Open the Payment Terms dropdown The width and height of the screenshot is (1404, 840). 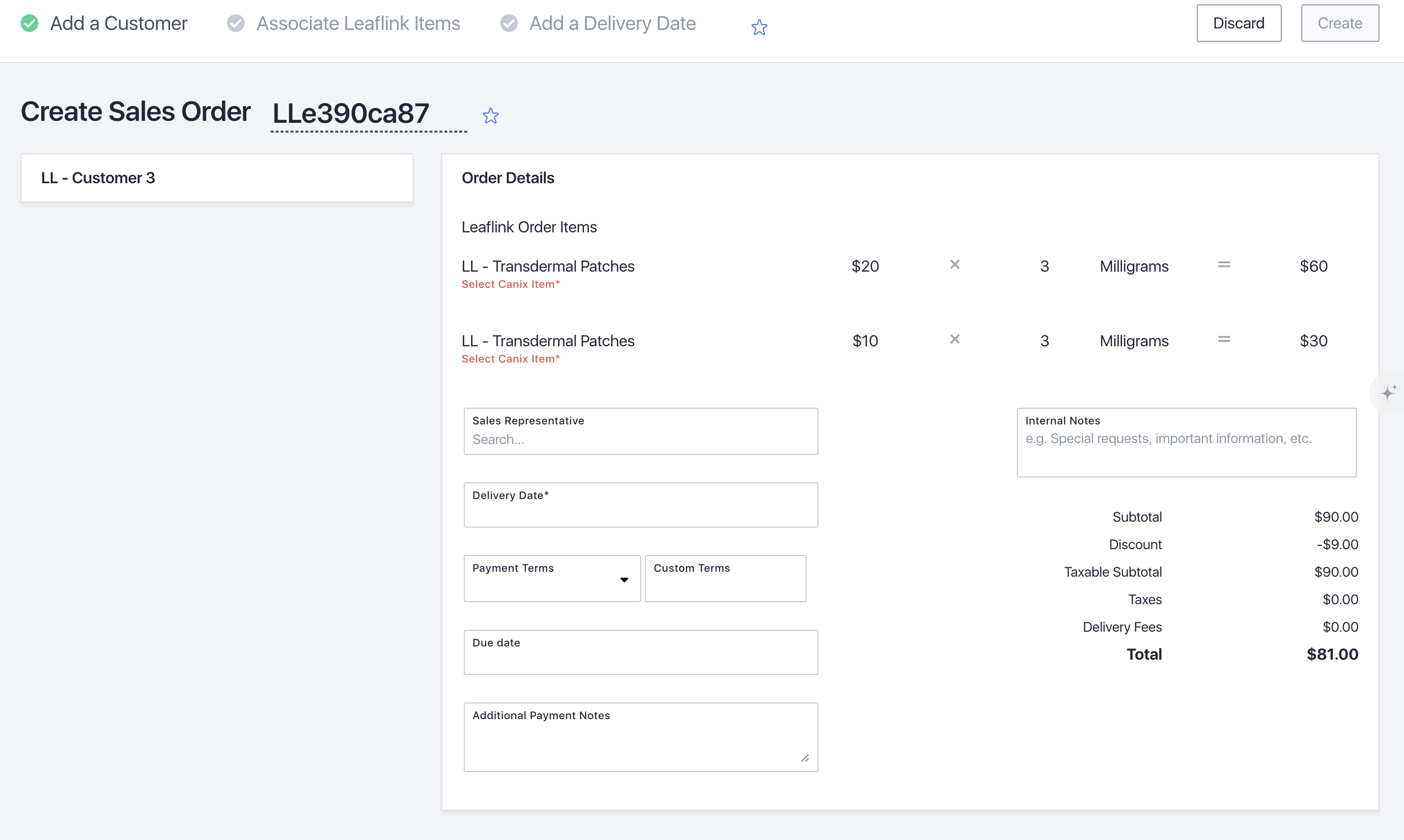pos(552,579)
